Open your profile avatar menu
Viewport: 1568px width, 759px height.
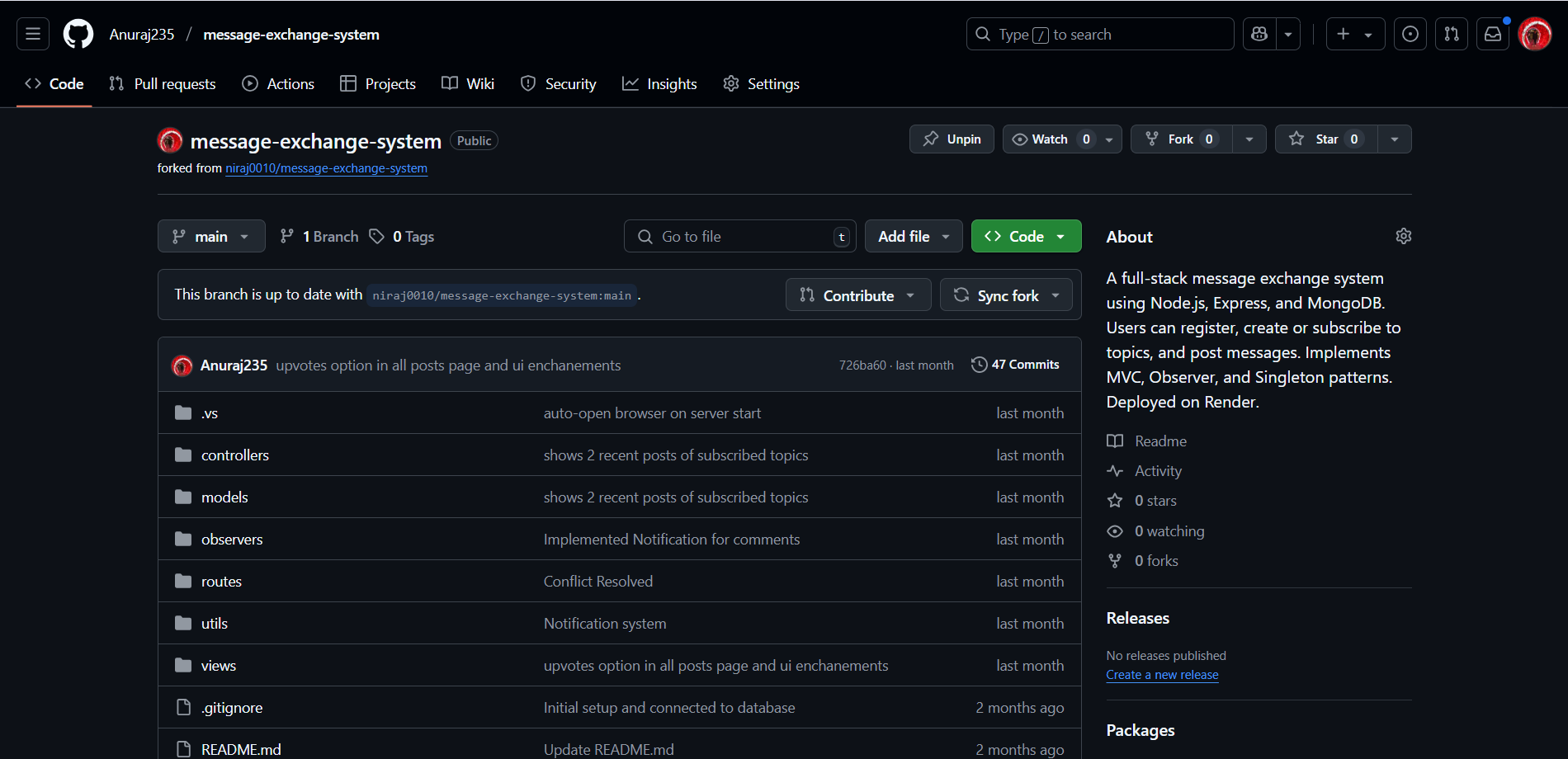1535,34
